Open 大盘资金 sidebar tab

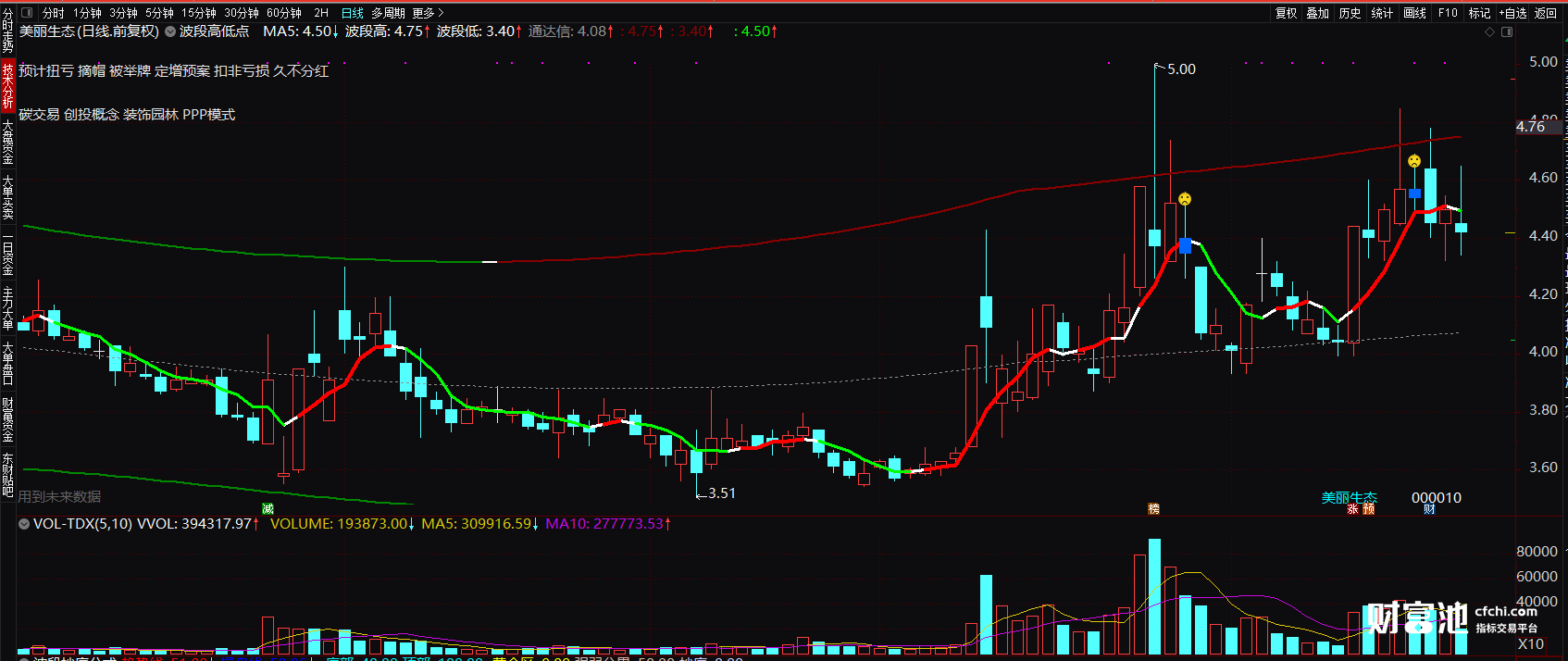(7, 142)
